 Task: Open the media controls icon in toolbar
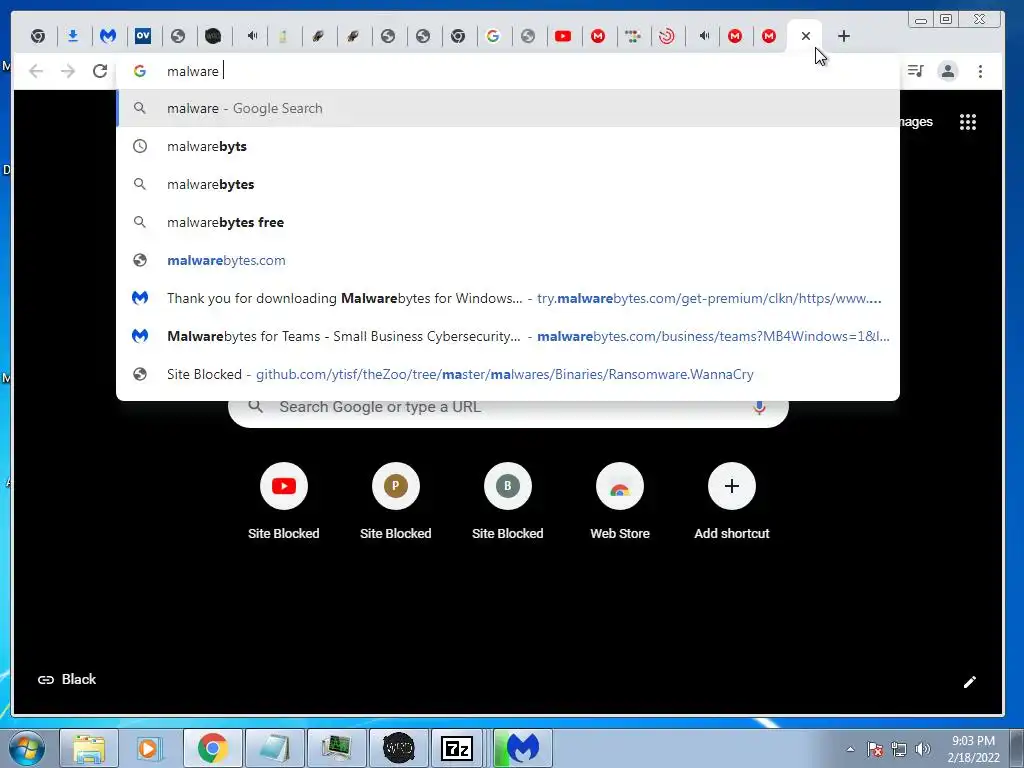pyautogui.click(x=916, y=71)
